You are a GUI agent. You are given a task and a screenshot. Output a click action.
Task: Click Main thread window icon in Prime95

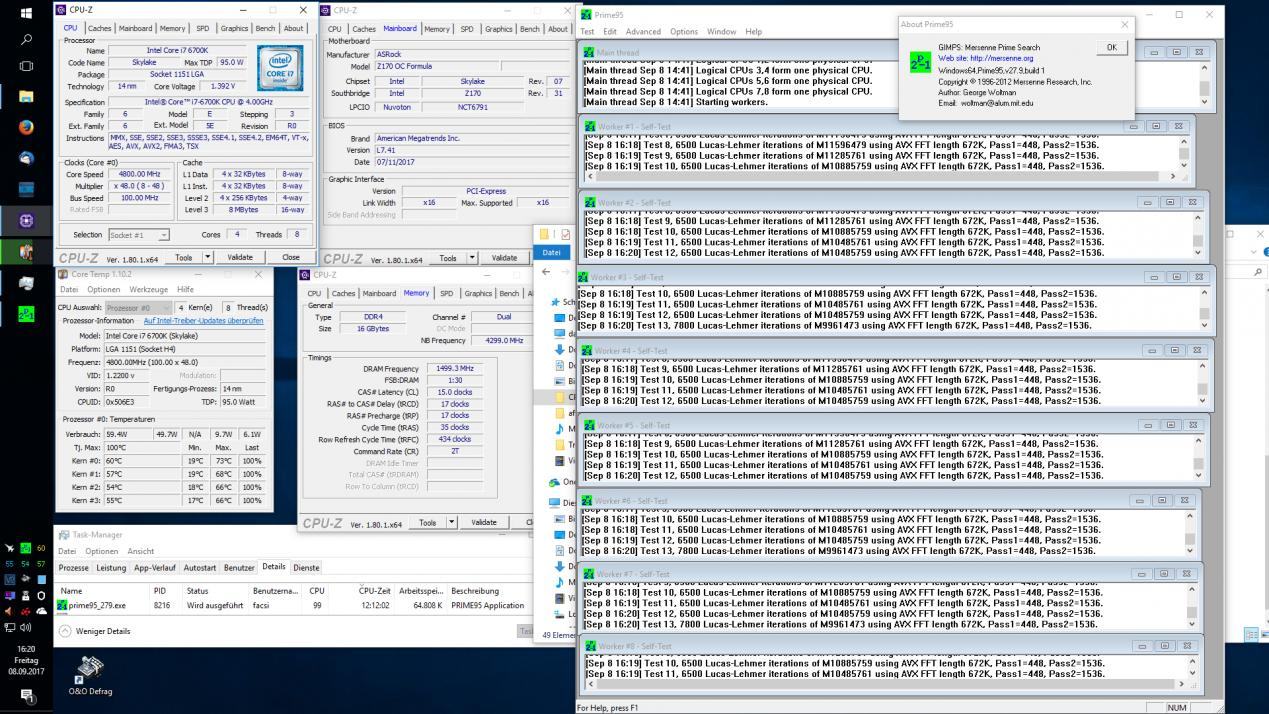[589, 52]
